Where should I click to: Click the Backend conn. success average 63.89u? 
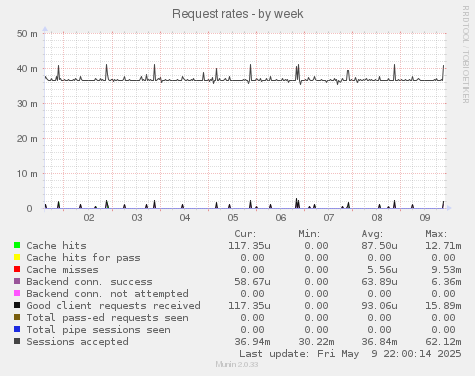pyautogui.click(x=379, y=282)
